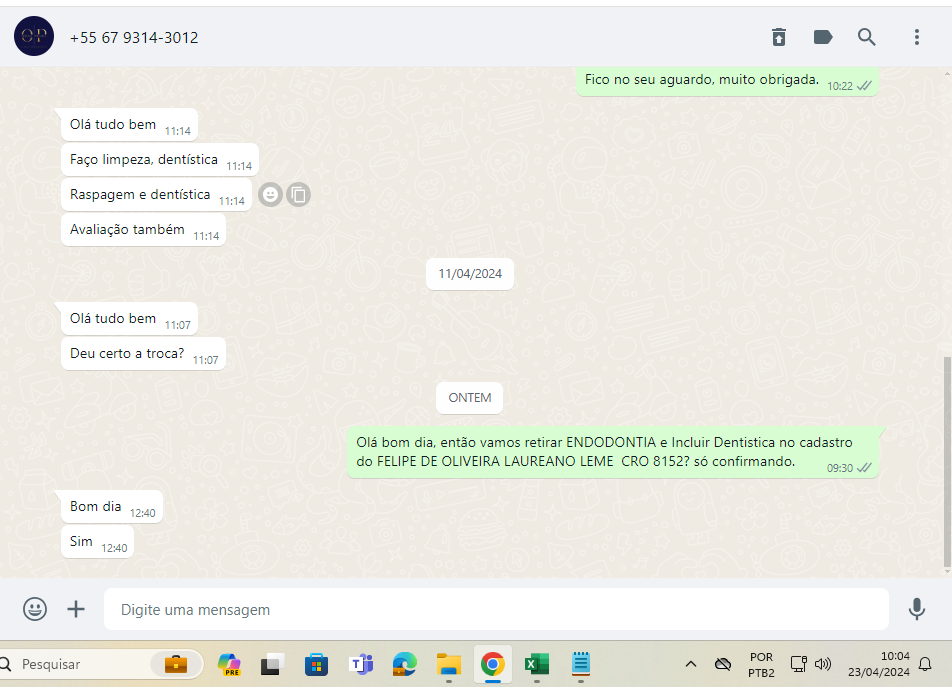Open the contact profile picture
952x687 pixels.
[x=34, y=36]
